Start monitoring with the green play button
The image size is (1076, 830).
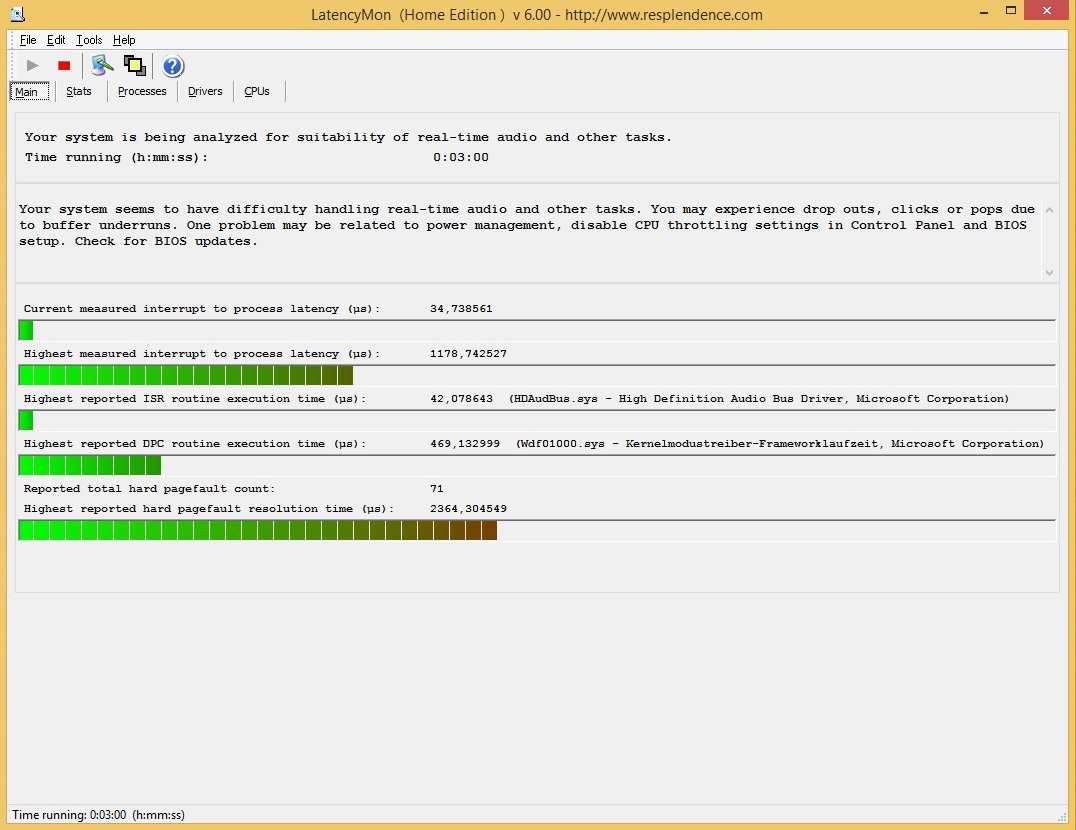(x=32, y=66)
